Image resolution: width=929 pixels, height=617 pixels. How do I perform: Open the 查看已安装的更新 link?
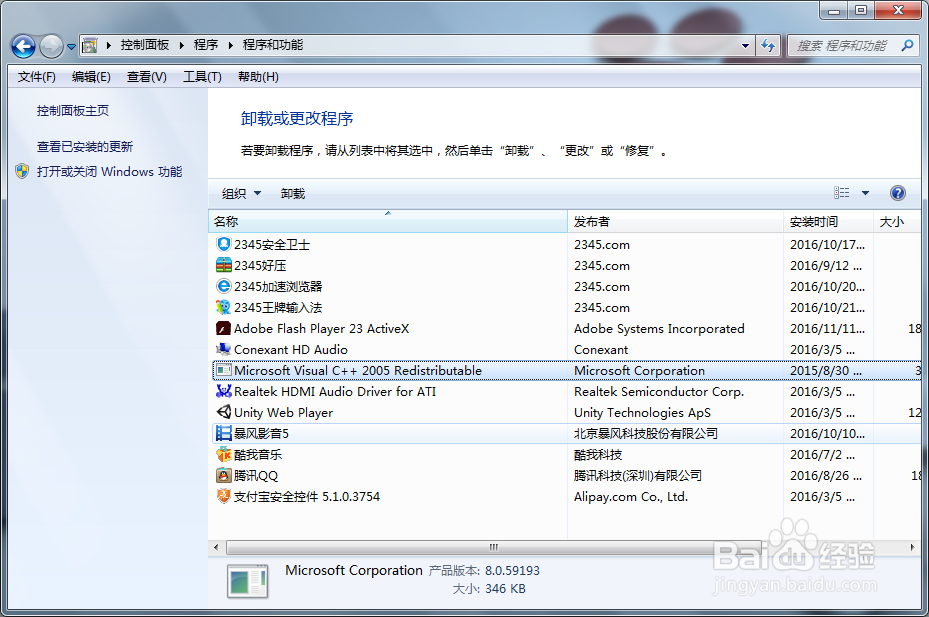tap(85, 146)
